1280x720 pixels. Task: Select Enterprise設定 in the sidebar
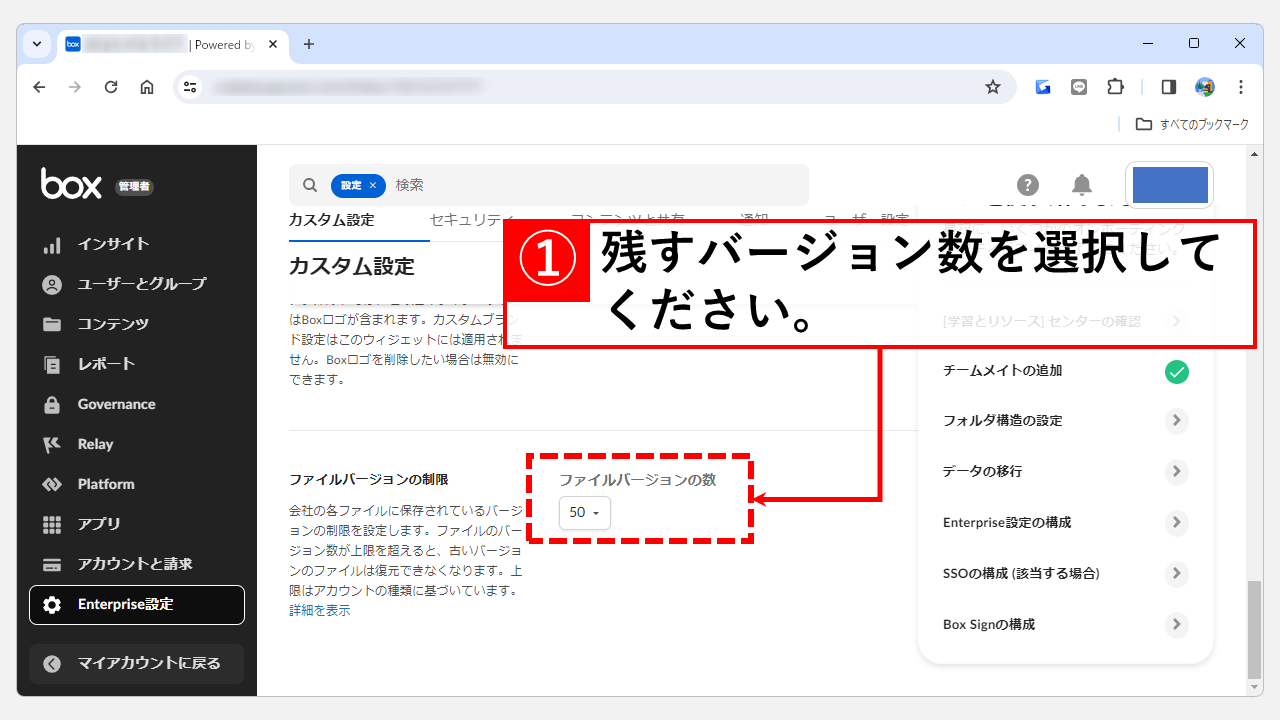[137, 605]
